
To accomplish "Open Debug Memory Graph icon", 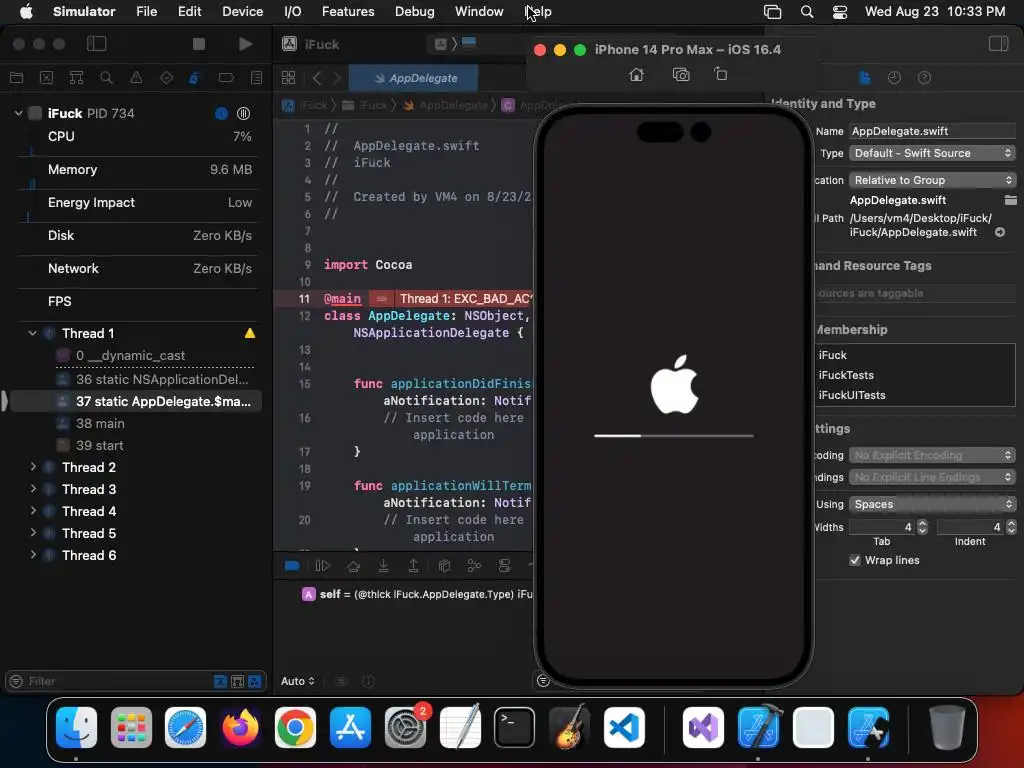I will coord(474,566).
